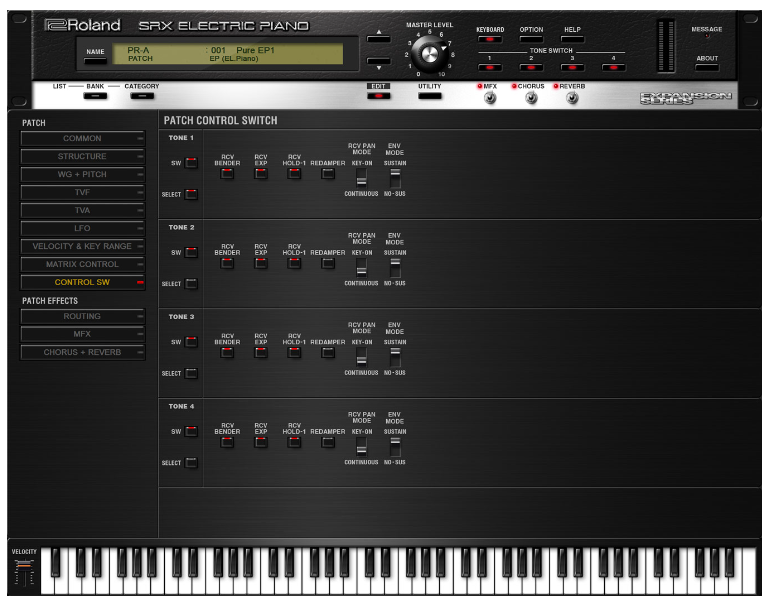Open the COMMON patch page

pos(83,139)
